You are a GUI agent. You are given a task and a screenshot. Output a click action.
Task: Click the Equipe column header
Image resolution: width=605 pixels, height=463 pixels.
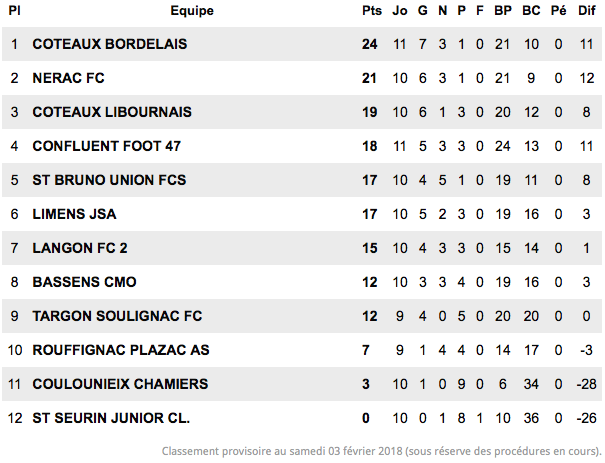(192, 11)
